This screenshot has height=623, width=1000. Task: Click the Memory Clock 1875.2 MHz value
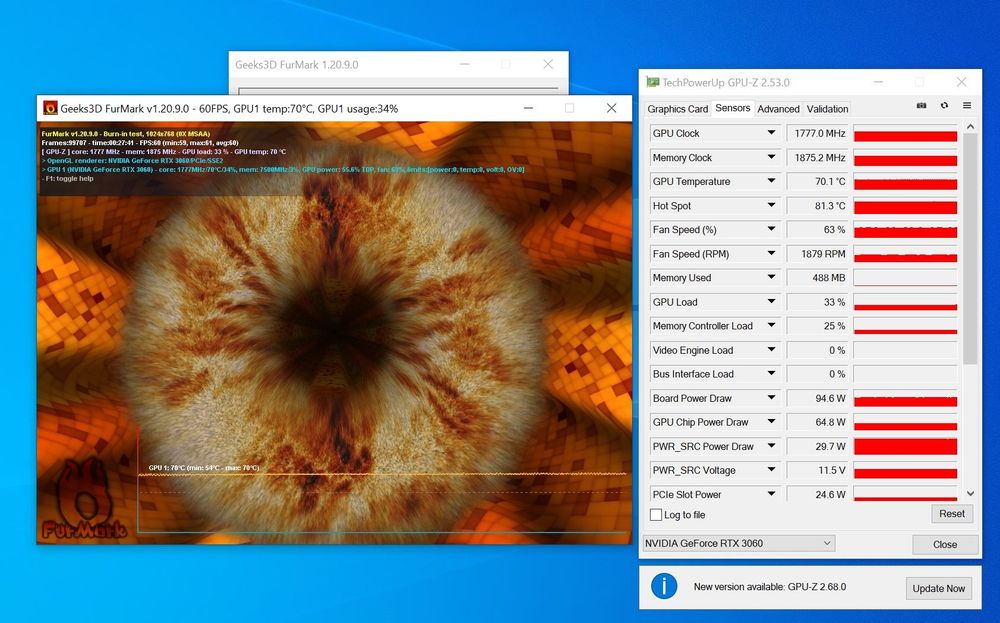pos(817,158)
